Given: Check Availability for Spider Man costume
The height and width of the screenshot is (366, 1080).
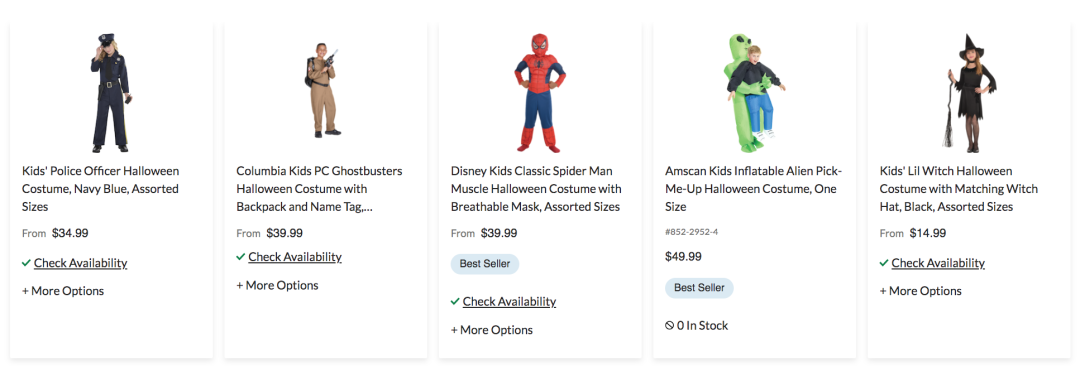Looking at the screenshot, I should pyautogui.click(x=509, y=301).
